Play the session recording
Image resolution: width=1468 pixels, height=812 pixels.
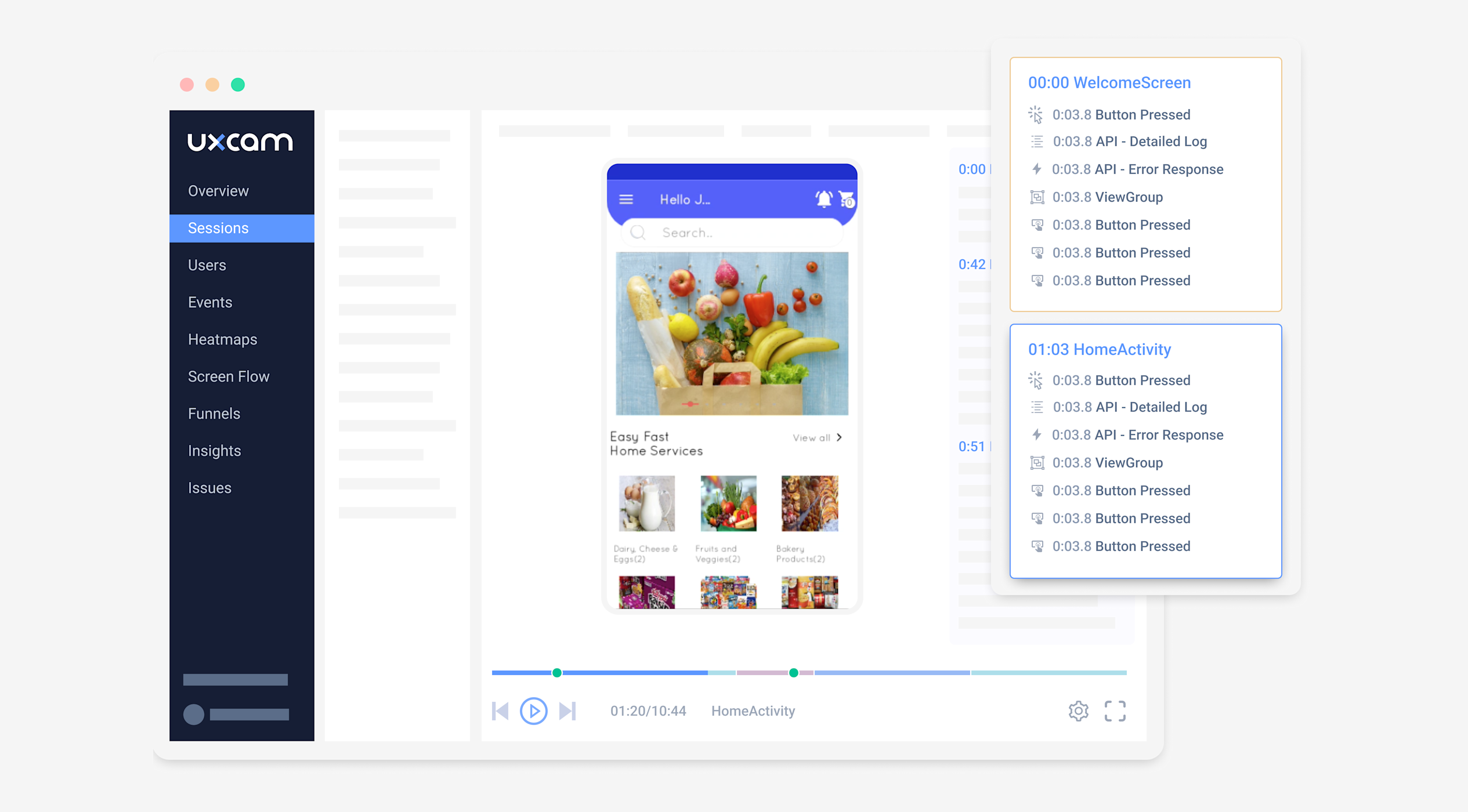click(533, 710)
